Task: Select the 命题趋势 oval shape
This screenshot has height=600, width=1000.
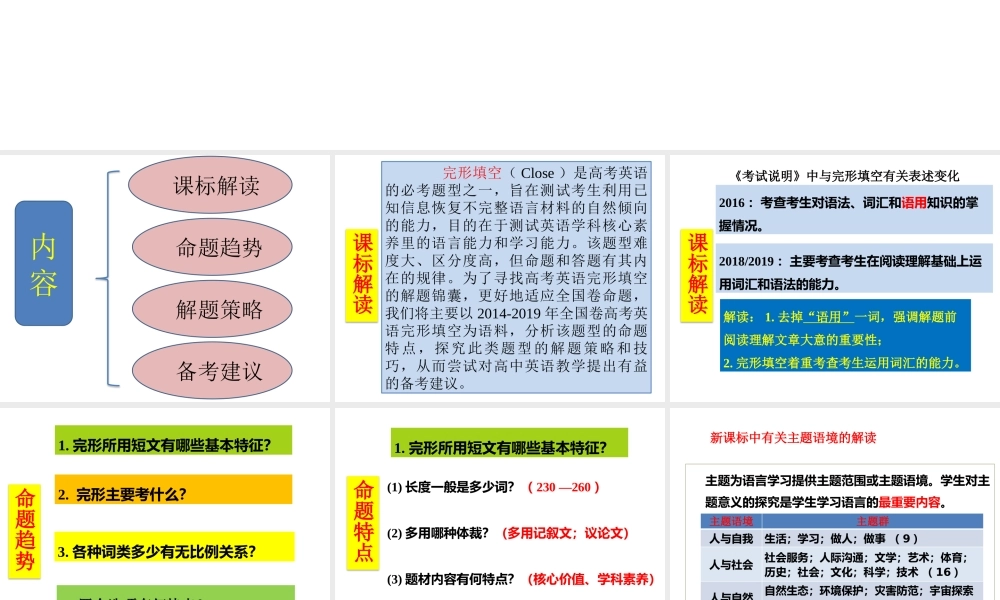Action: (210, 247)
